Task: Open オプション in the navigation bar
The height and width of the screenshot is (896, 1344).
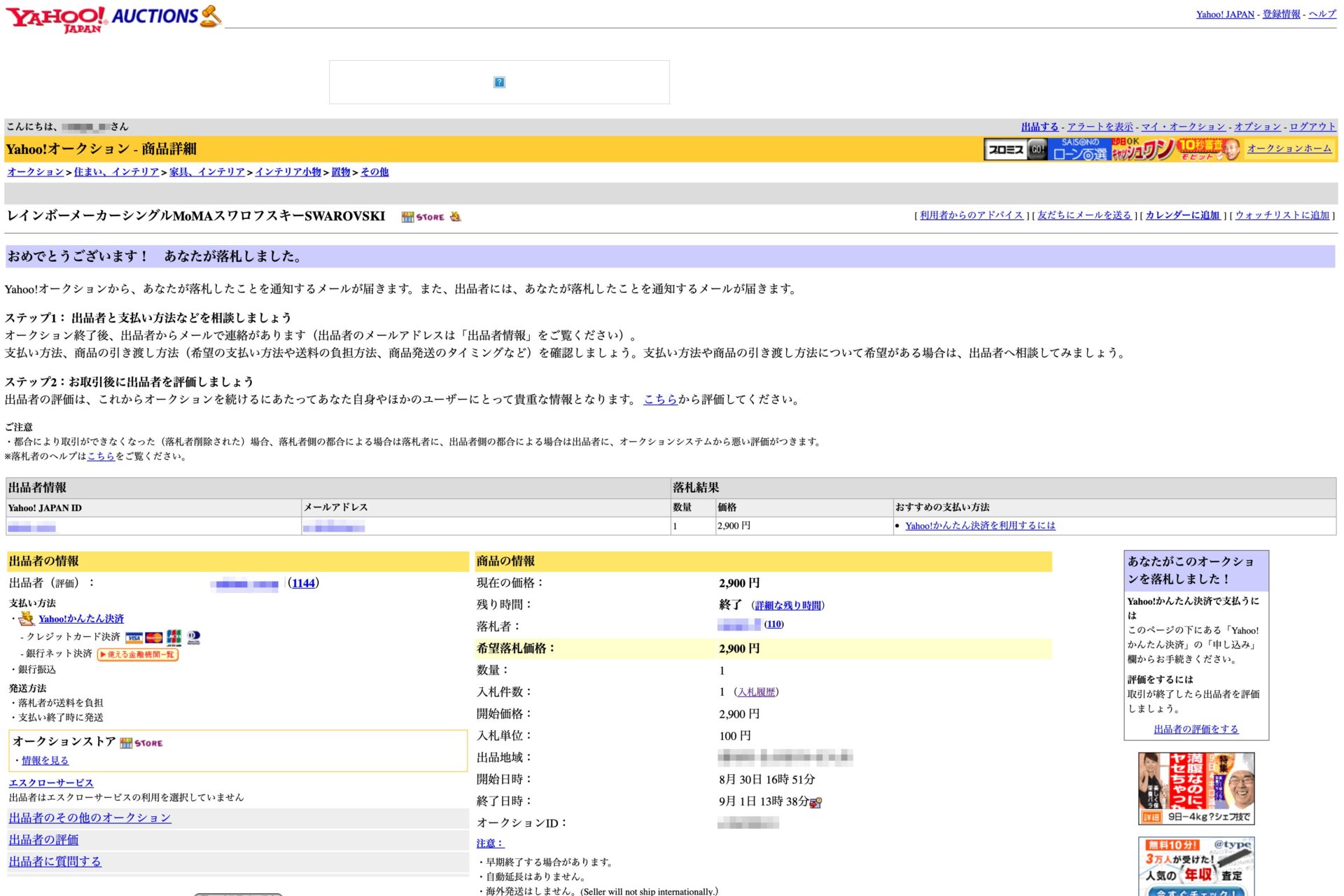Action: point(1257,127)
